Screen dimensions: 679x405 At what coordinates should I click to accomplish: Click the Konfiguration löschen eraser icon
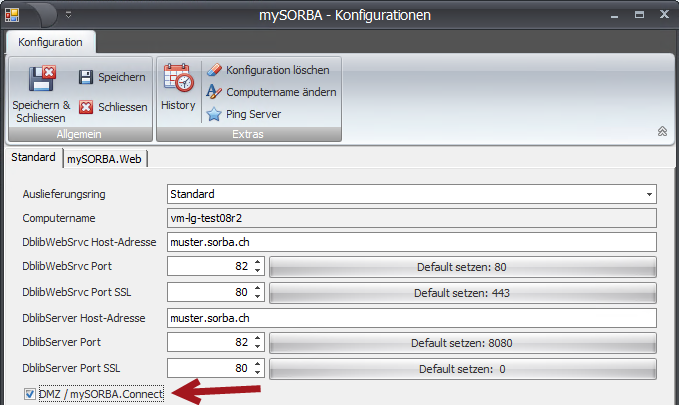click(x=214, y=70)
